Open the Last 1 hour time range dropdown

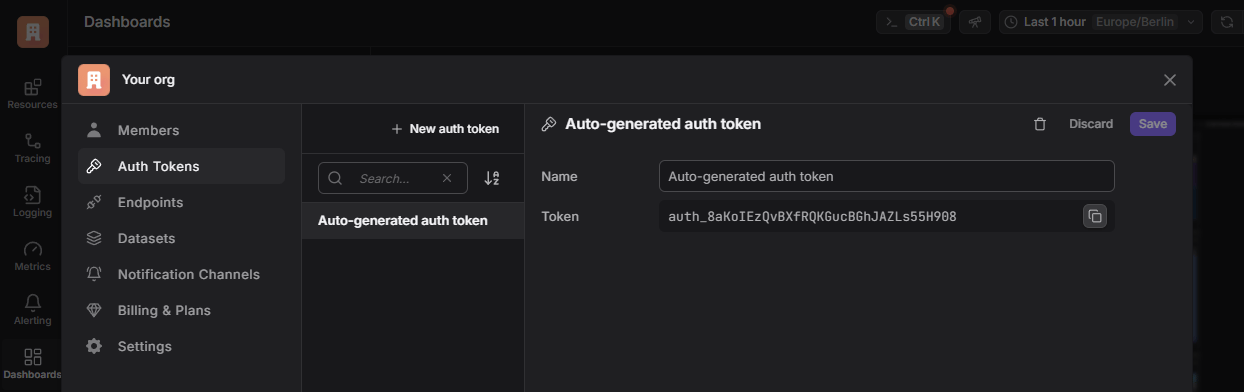(x=1100, y=22)
